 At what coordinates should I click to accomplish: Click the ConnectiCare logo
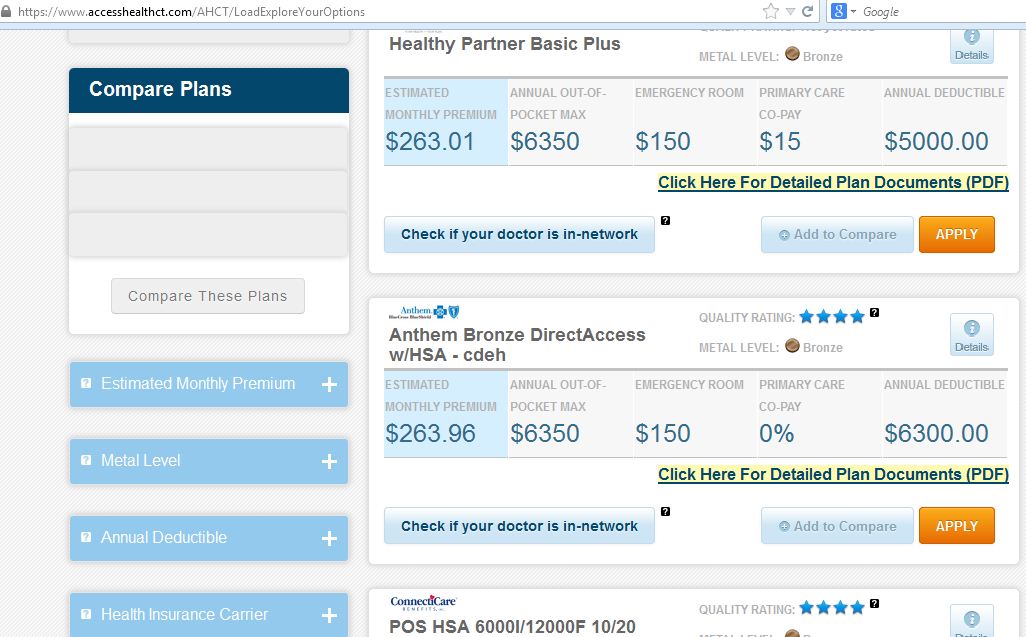click(423, 603)
